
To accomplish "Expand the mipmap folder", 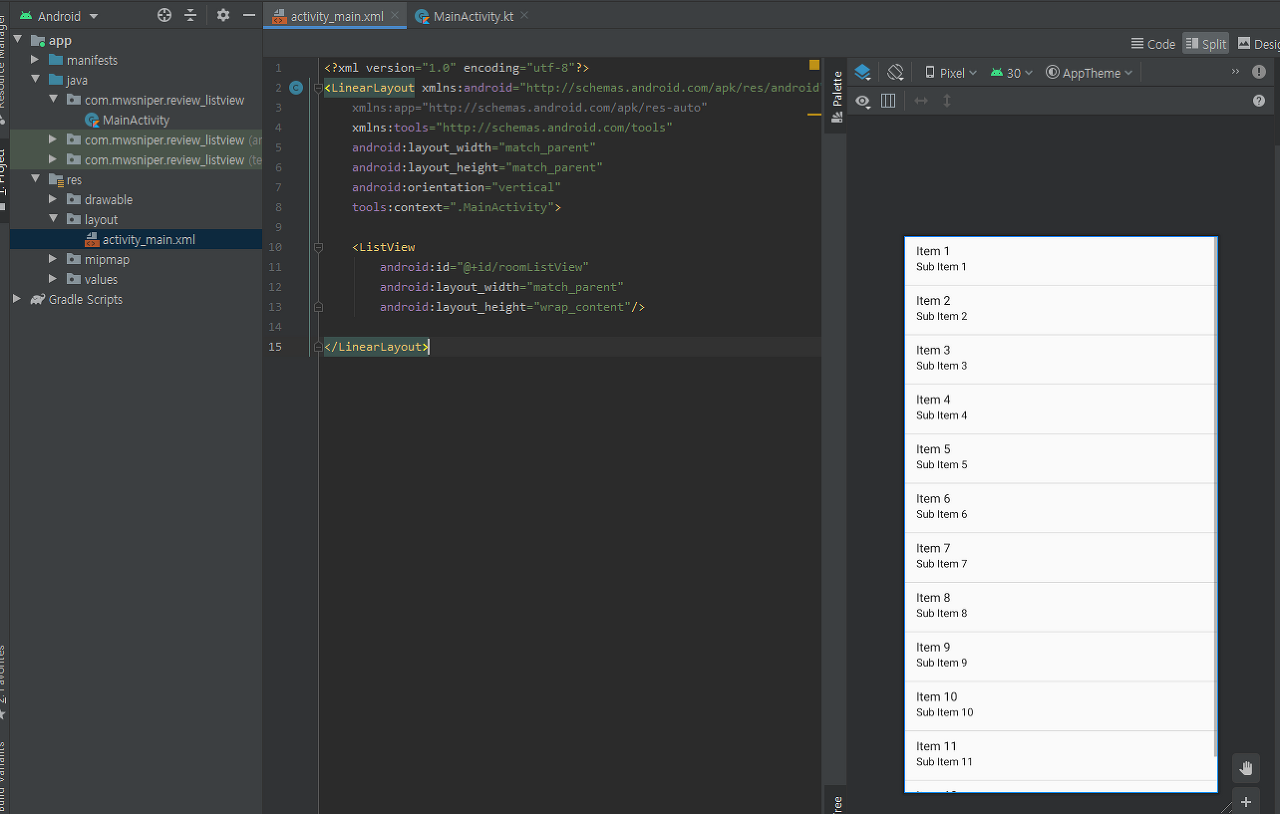I will point(53,259).
